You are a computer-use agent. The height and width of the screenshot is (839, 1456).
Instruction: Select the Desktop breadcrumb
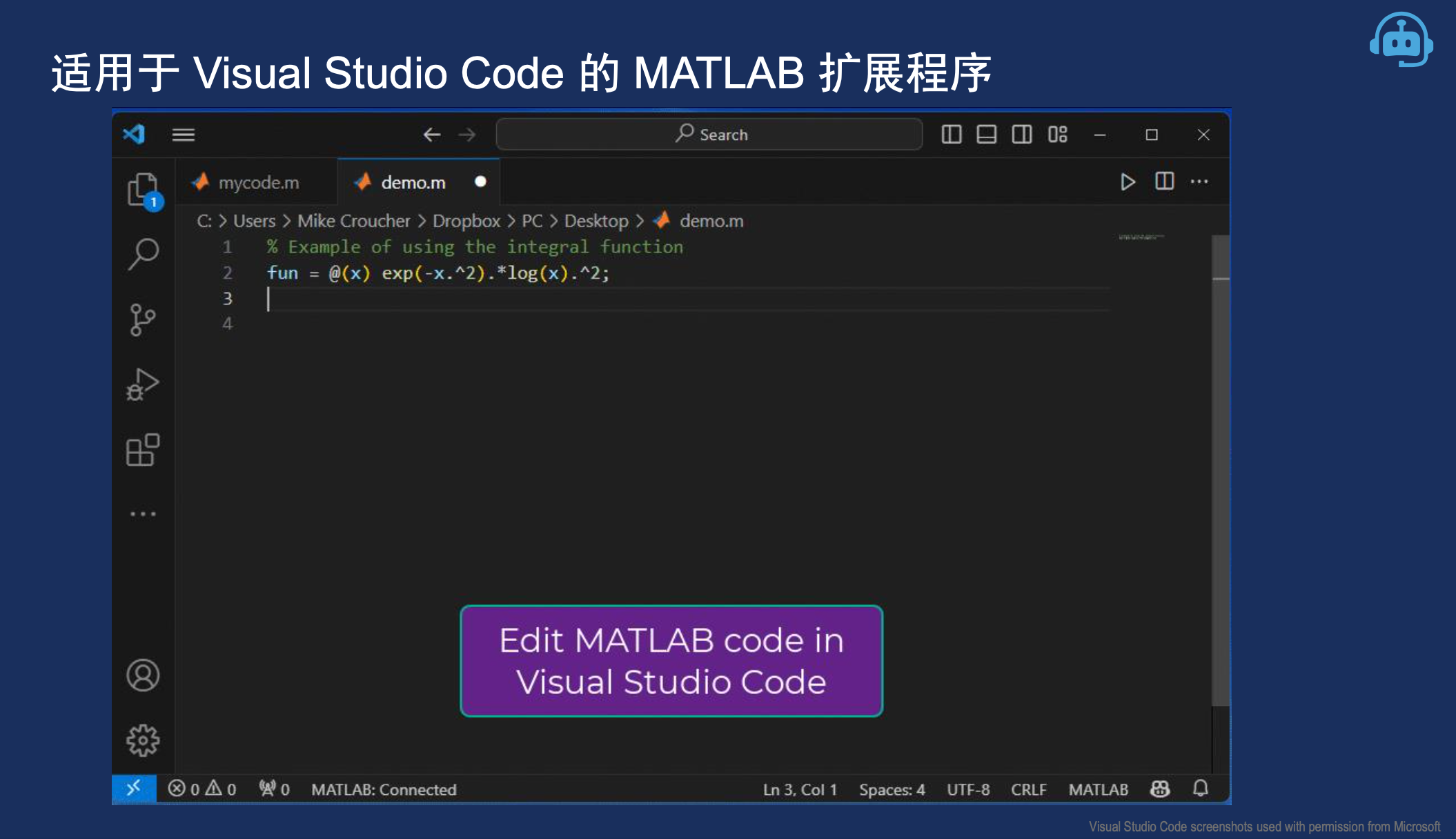pyautogui.click(x=596, y=221)
